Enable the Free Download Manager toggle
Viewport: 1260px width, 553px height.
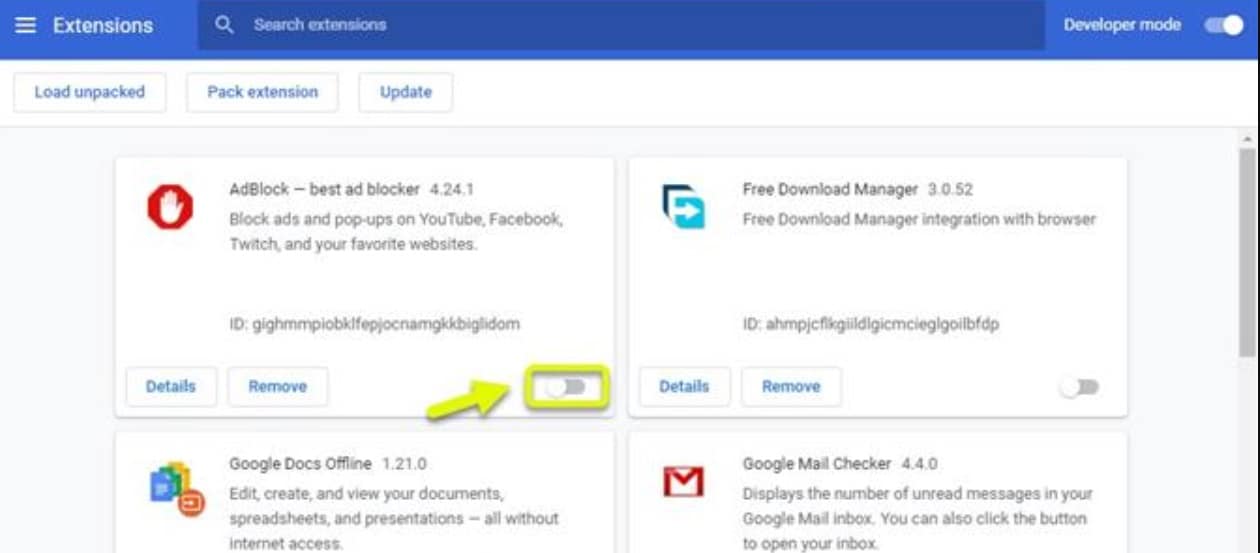pos(1079,387)
